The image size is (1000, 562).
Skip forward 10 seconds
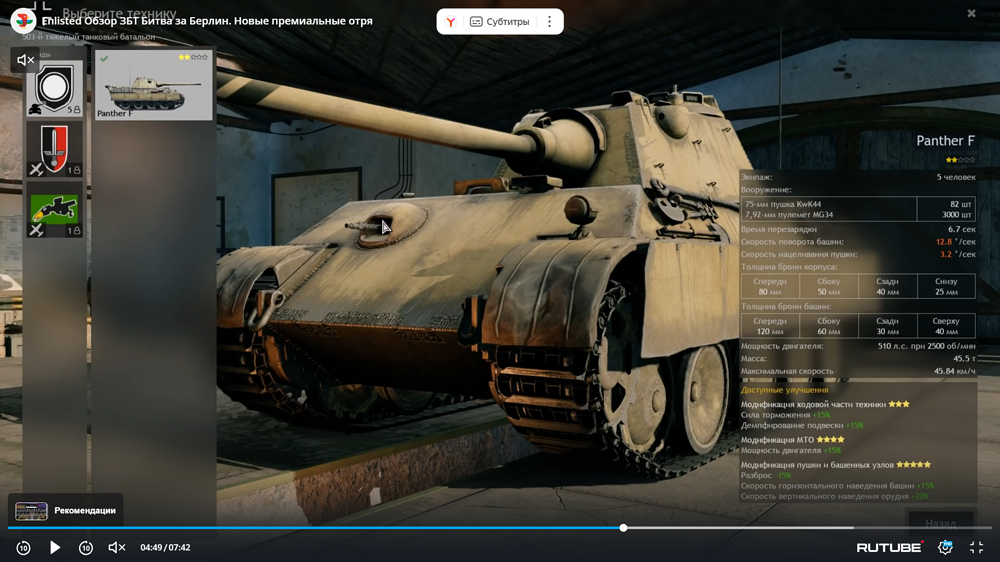[86, 548]
